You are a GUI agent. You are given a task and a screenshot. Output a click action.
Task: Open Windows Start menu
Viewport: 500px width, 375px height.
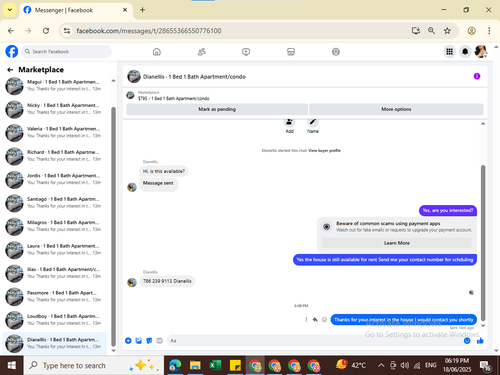(x=11, y=365)
